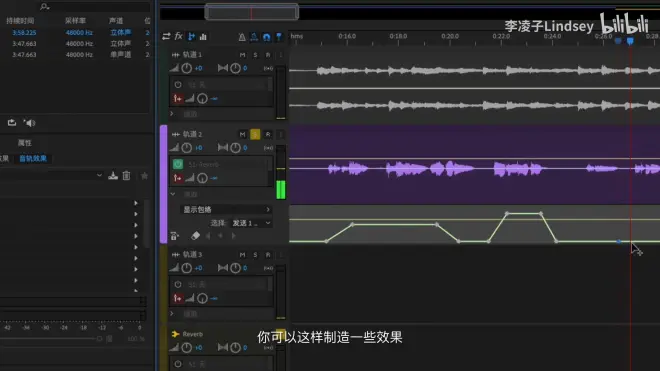The width and height of the screenshot is (660, 371).
Task: Click the blue marker pin icon in the toolbar
Action: click(x=279, y=37)
